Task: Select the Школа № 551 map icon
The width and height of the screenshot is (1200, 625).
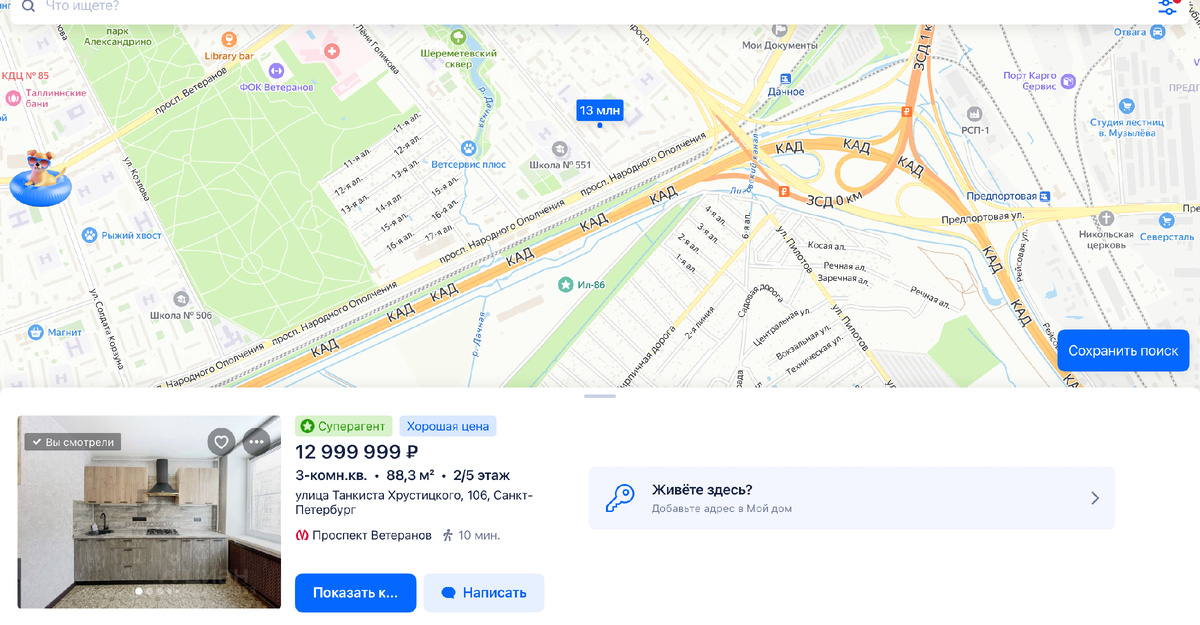Action: (x=546, y=149)
